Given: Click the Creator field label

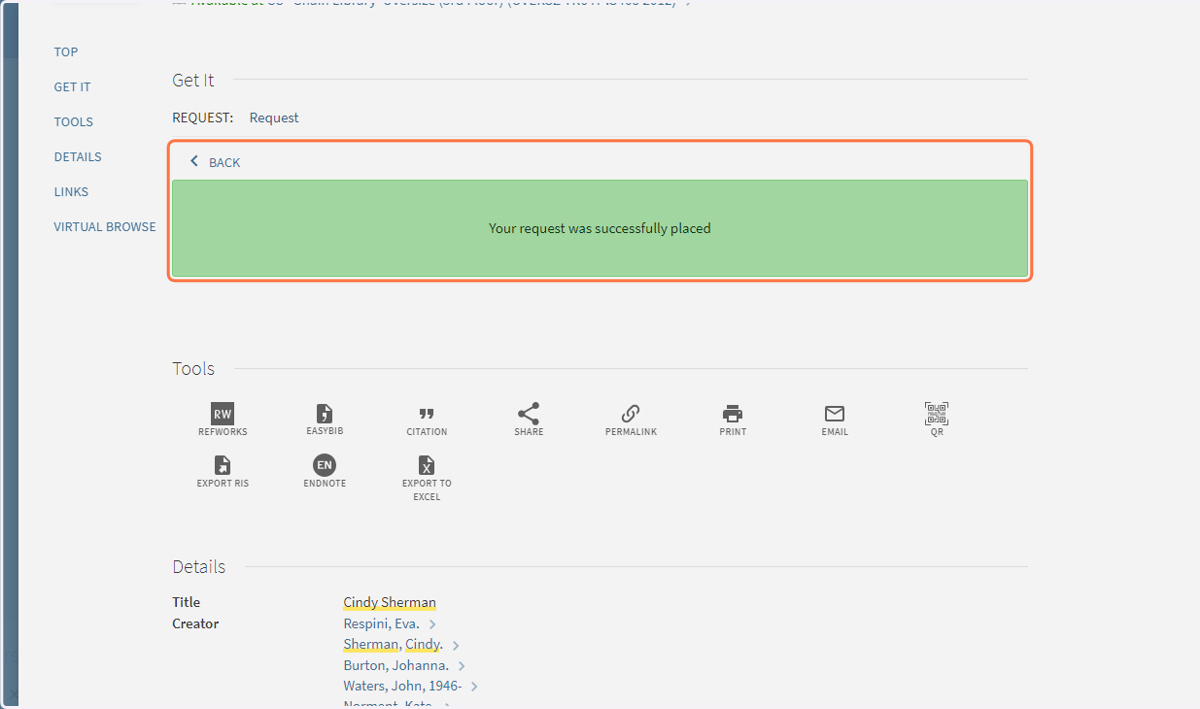Looking at the screenshot, I should click(x=195, y=624).
